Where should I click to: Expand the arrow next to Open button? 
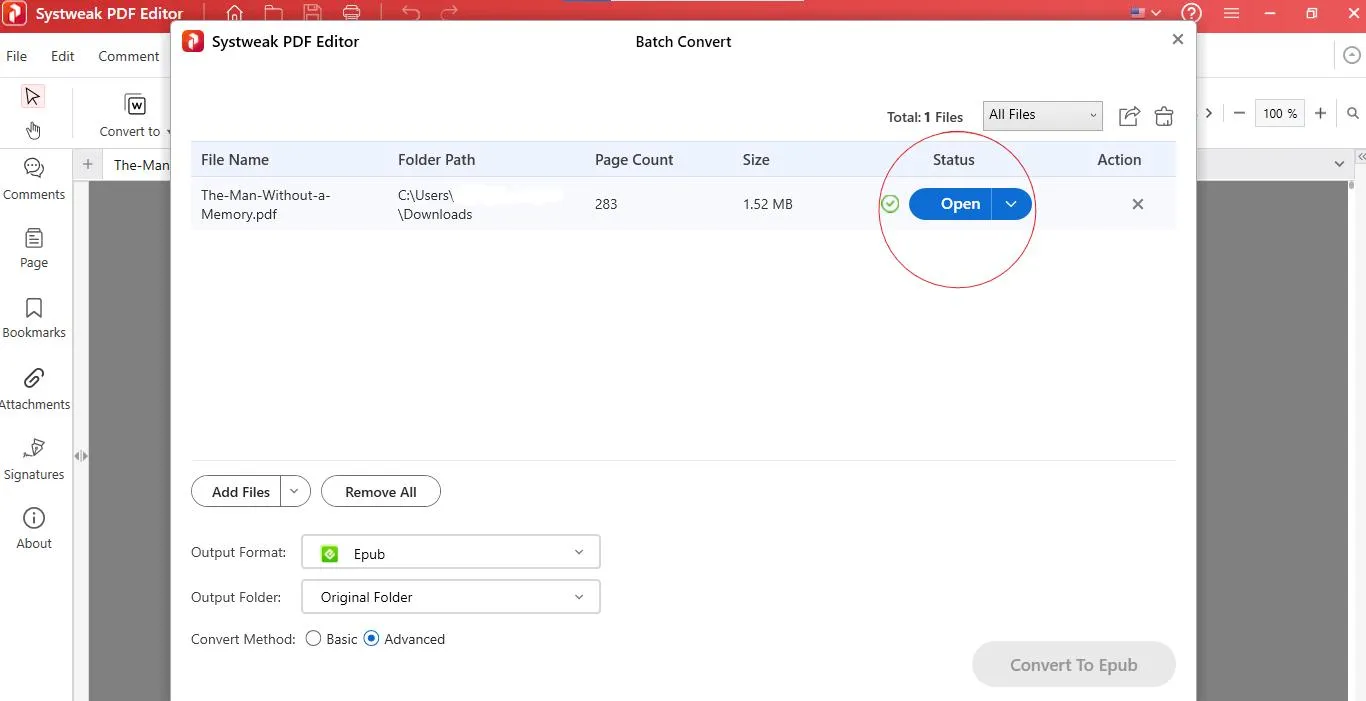(1011, 204)
